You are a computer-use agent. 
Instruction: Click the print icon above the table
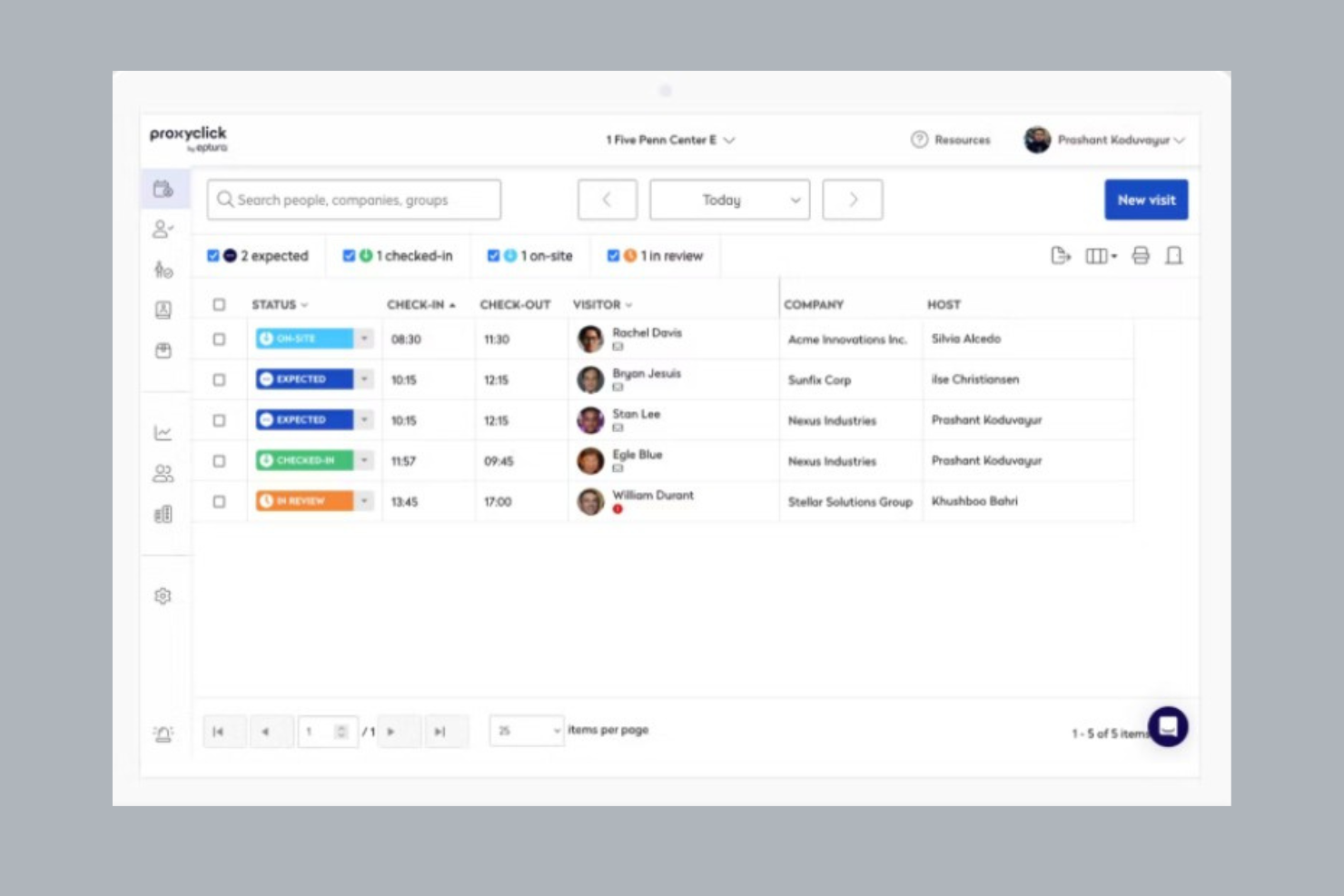coord(1141,256)
